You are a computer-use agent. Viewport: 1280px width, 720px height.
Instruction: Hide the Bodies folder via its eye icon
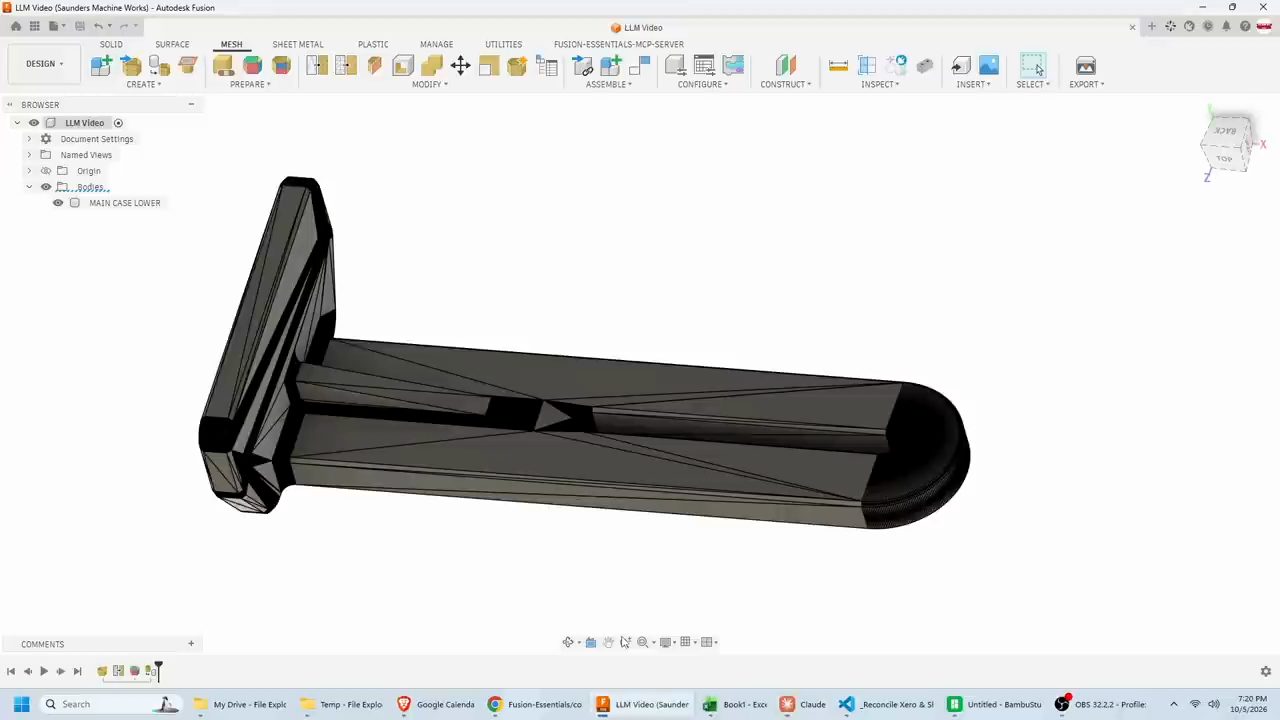tap(46, 187)
